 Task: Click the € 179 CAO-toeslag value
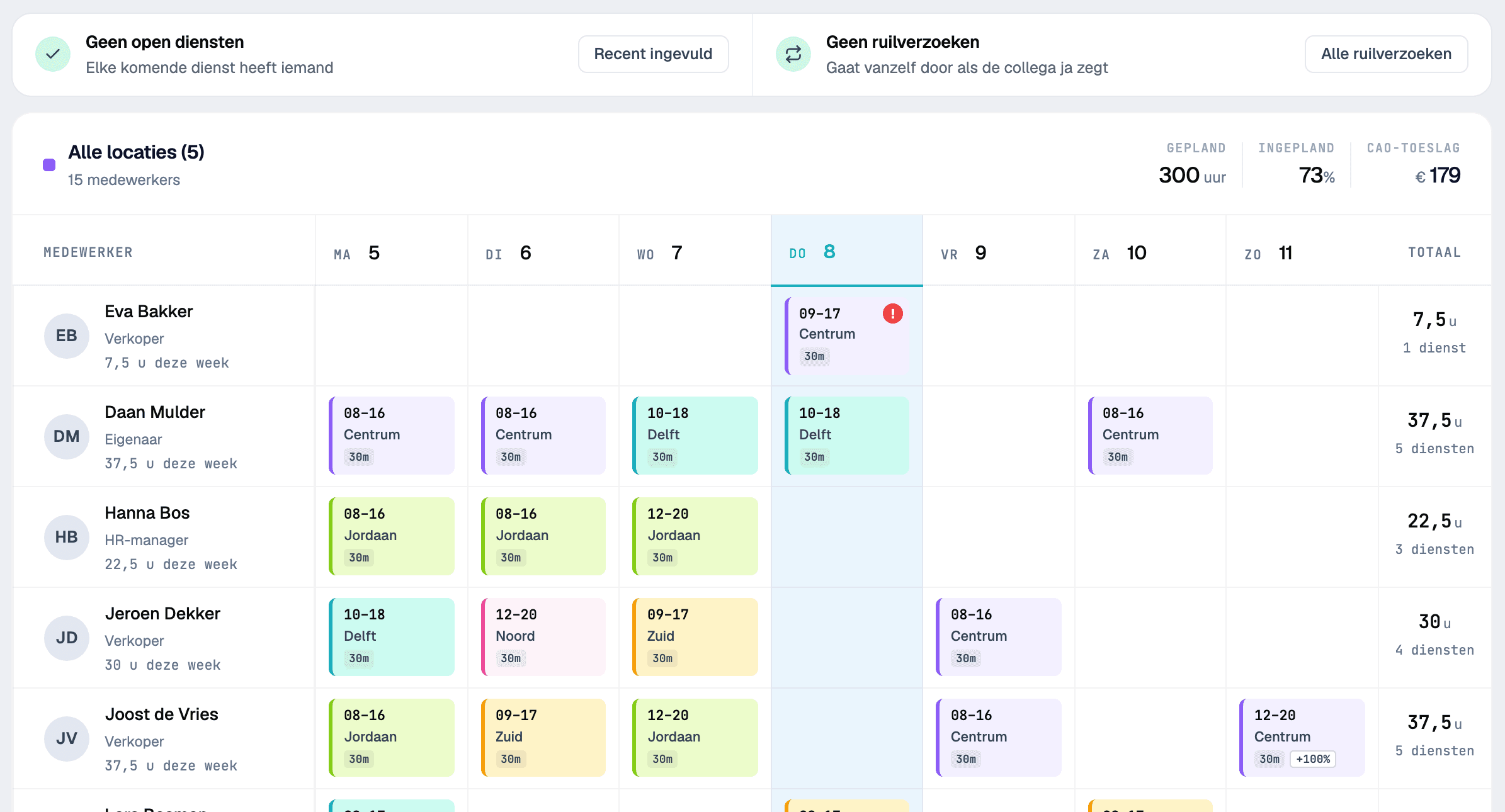coord(1438,175)
